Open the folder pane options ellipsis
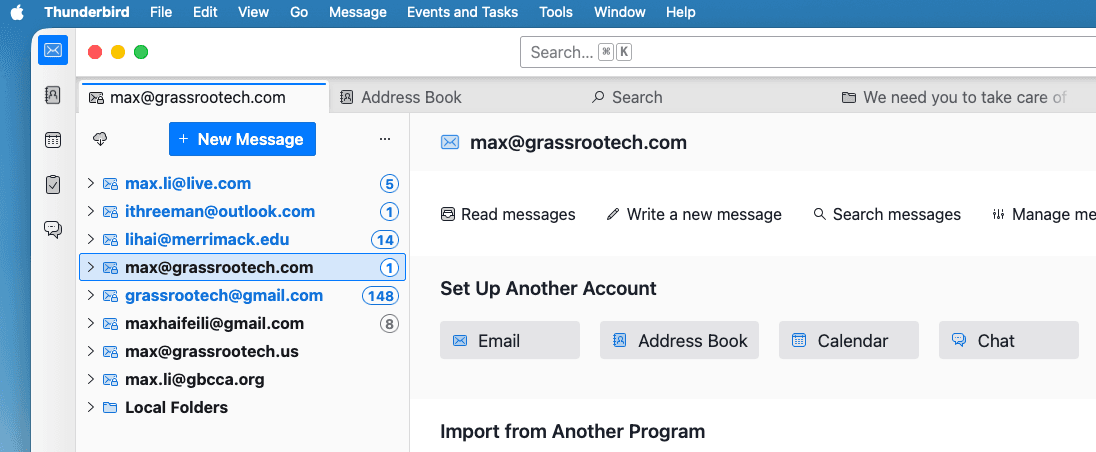1096x452 pixels. click(384, 139)
